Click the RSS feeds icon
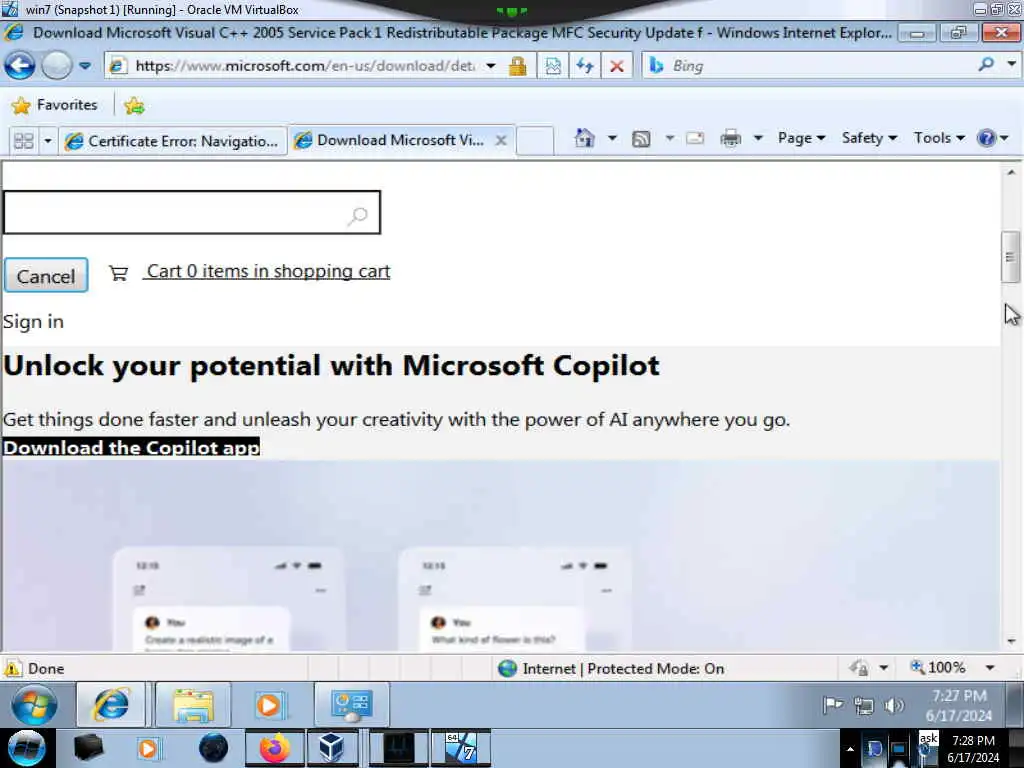1024x768 pixels. [x=641, y=138]
